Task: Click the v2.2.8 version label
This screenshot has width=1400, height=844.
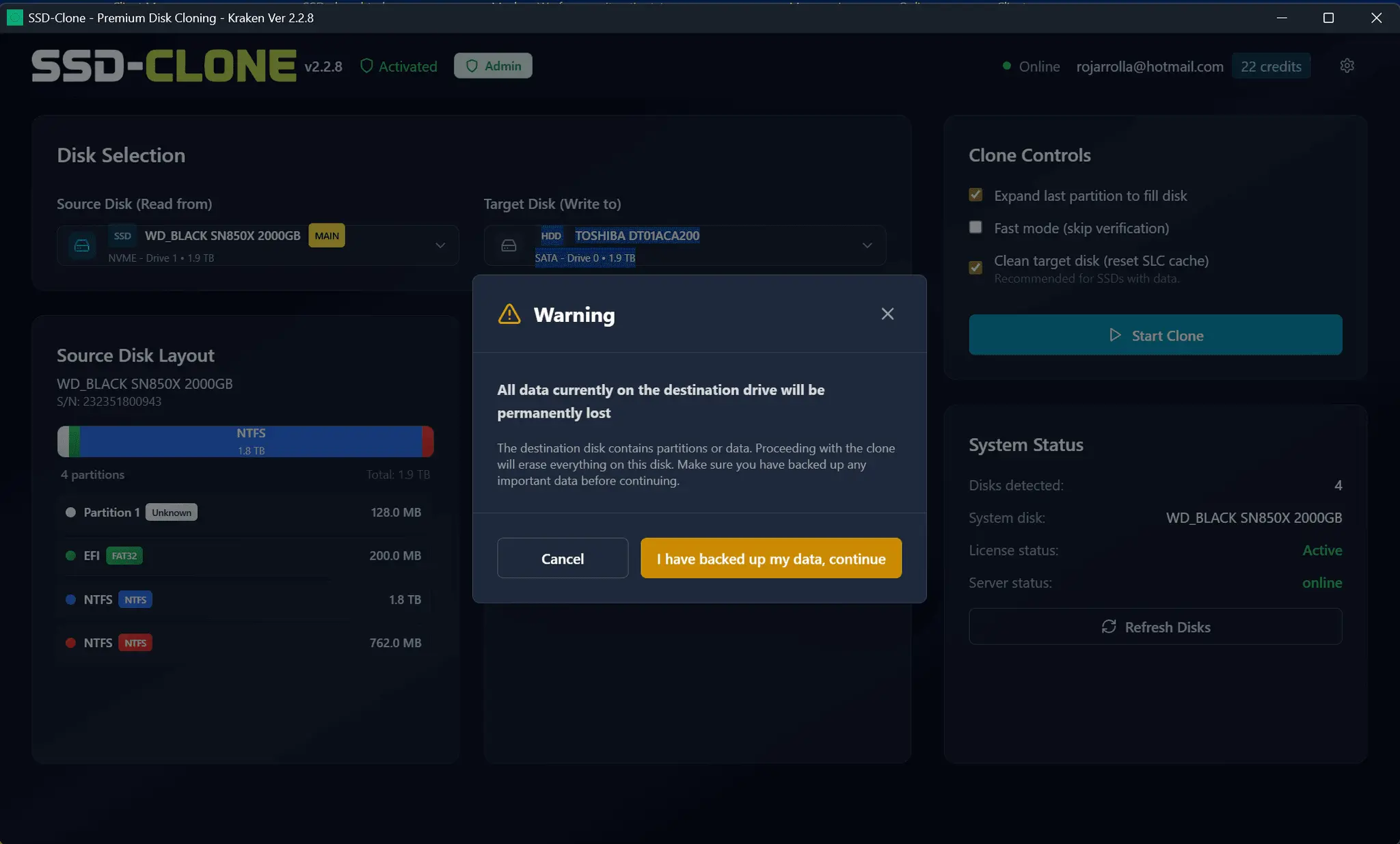Action: [x=323, y=66]
